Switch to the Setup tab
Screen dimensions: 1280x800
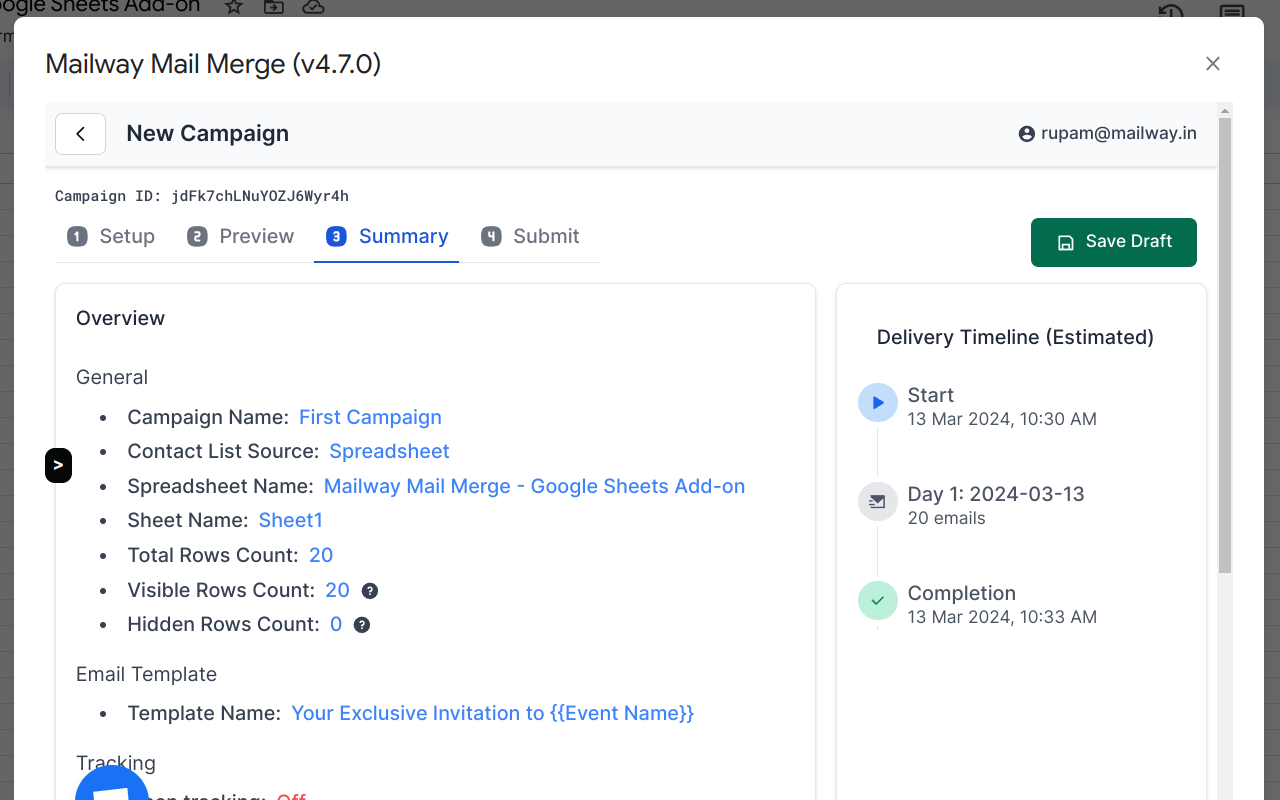(111, 237)
